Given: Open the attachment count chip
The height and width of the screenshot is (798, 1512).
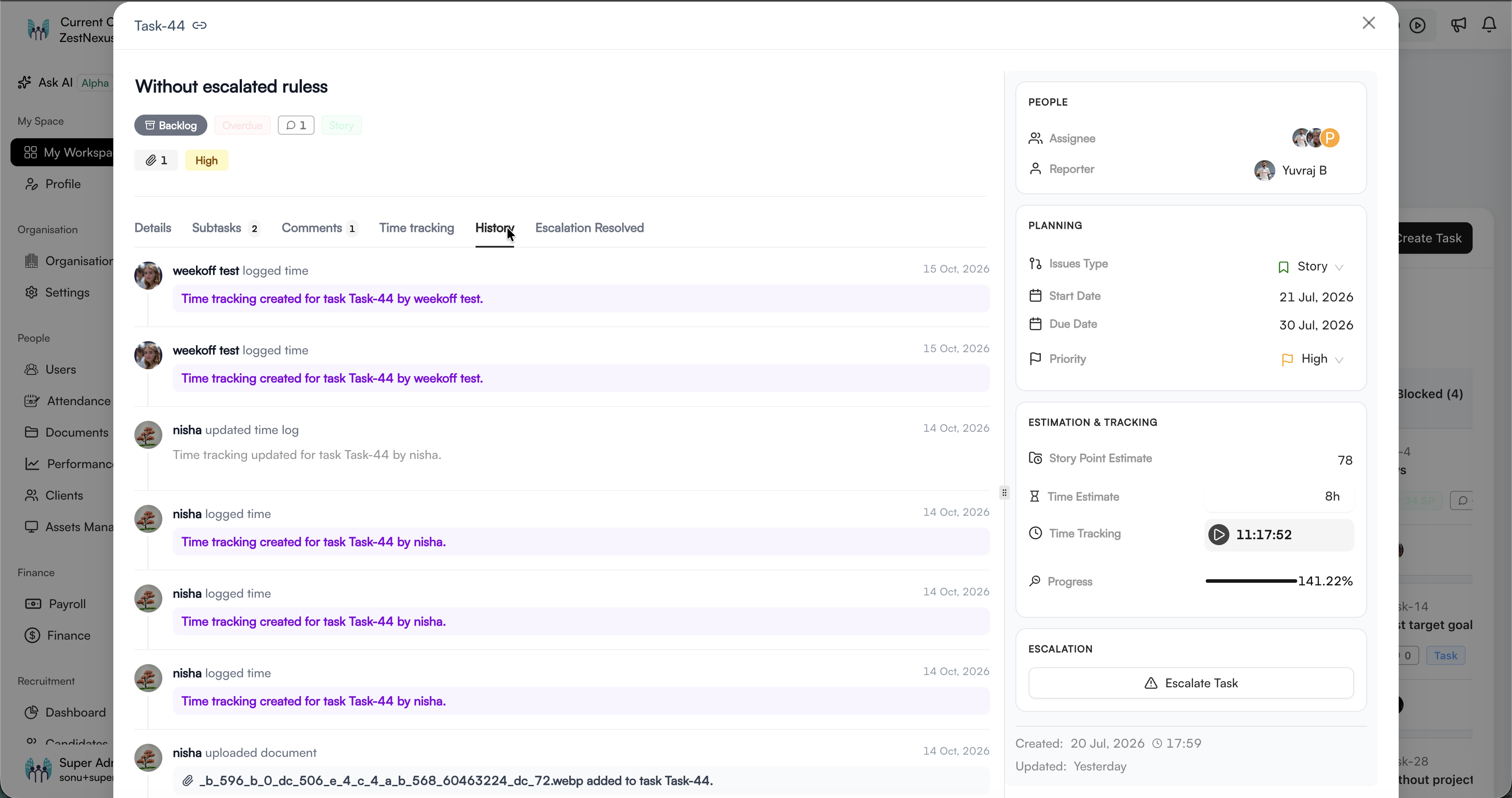Looking at the screenshot, I should click(156, 160).
